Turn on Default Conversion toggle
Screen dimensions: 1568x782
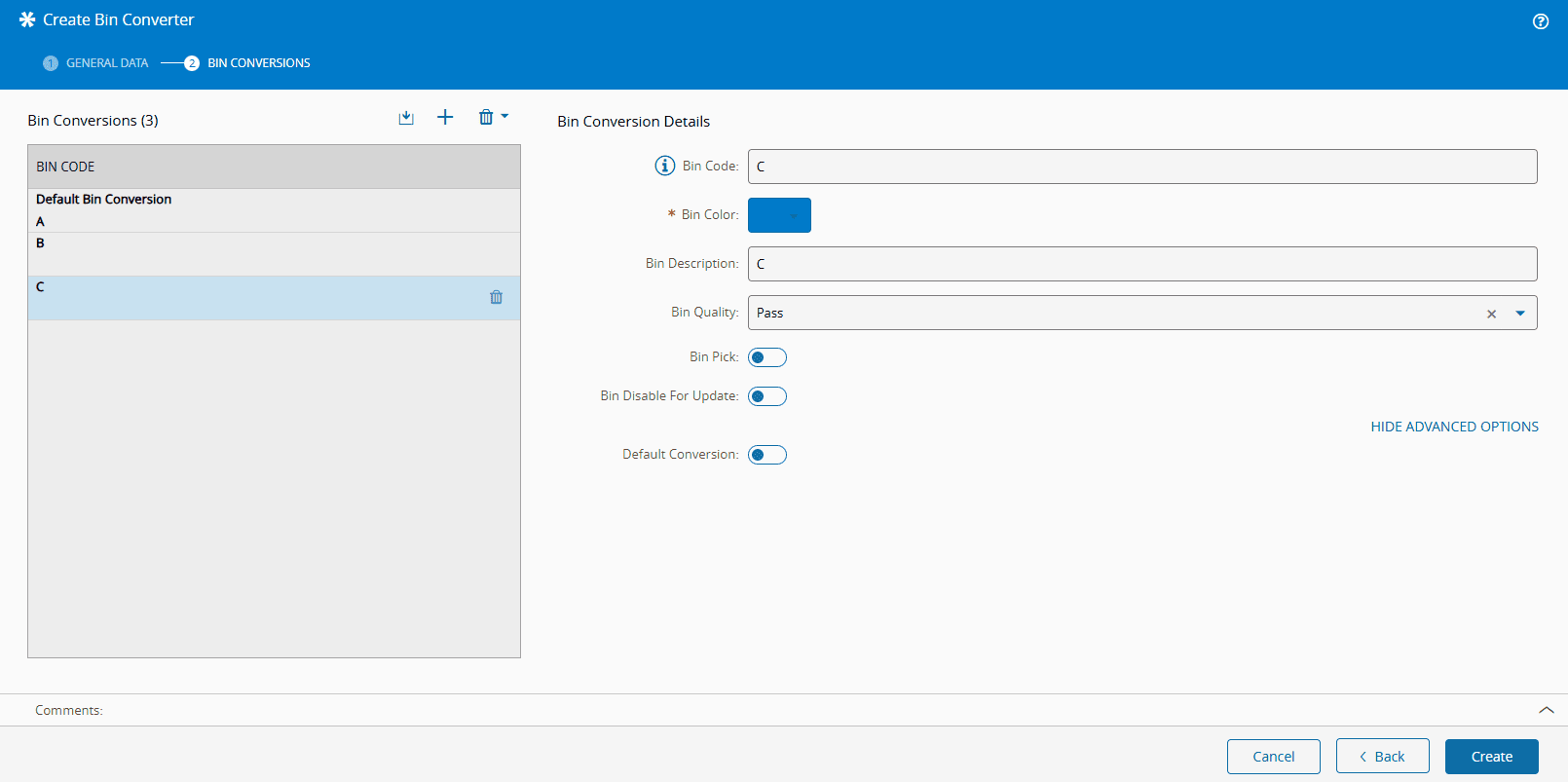[766, 455]
